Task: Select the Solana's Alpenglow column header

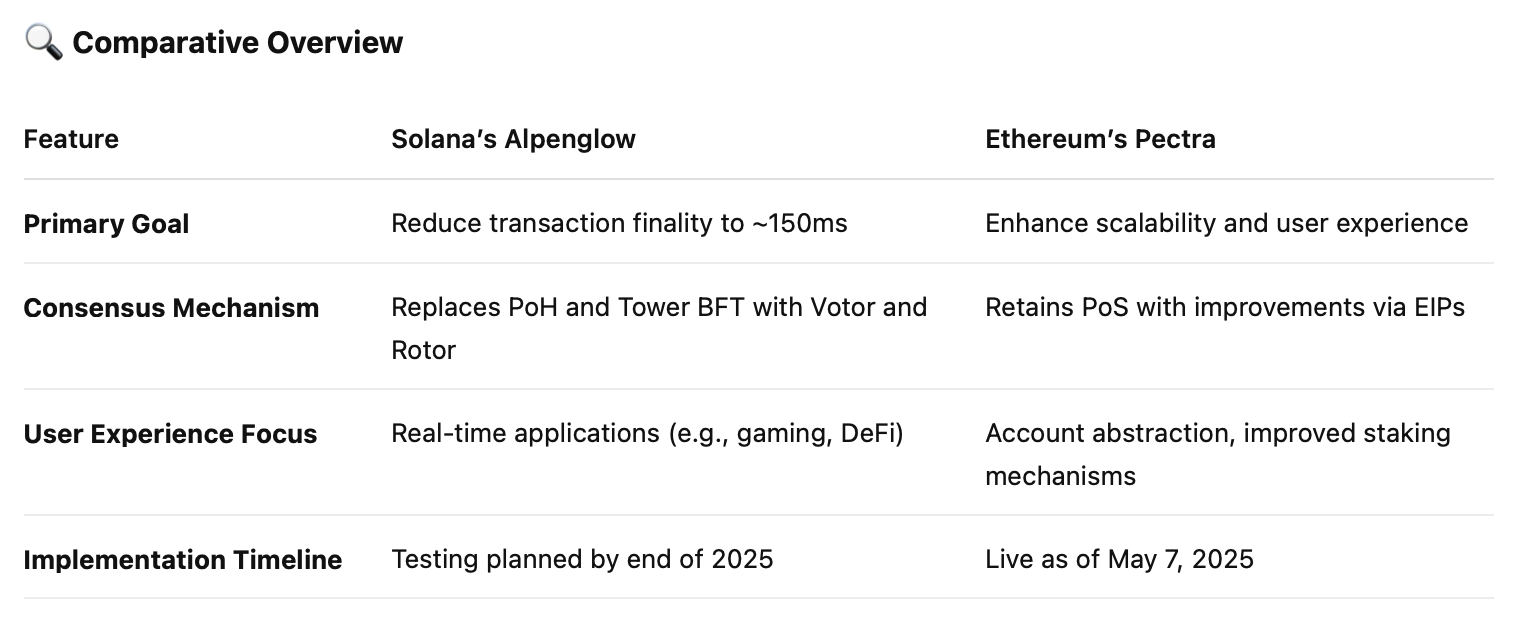Action: pos(513,139)
